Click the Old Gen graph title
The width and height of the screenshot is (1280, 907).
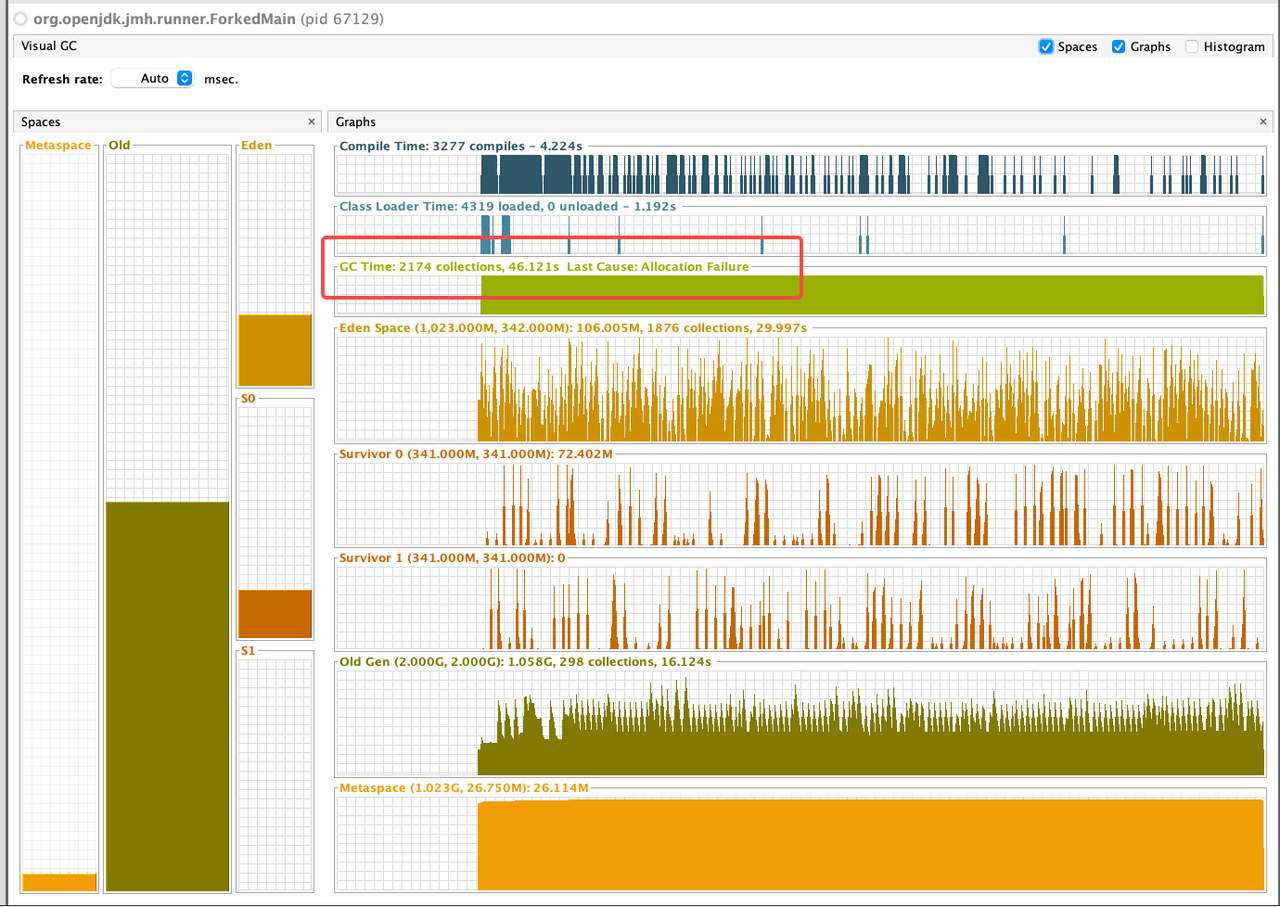[x=525, y=662]
